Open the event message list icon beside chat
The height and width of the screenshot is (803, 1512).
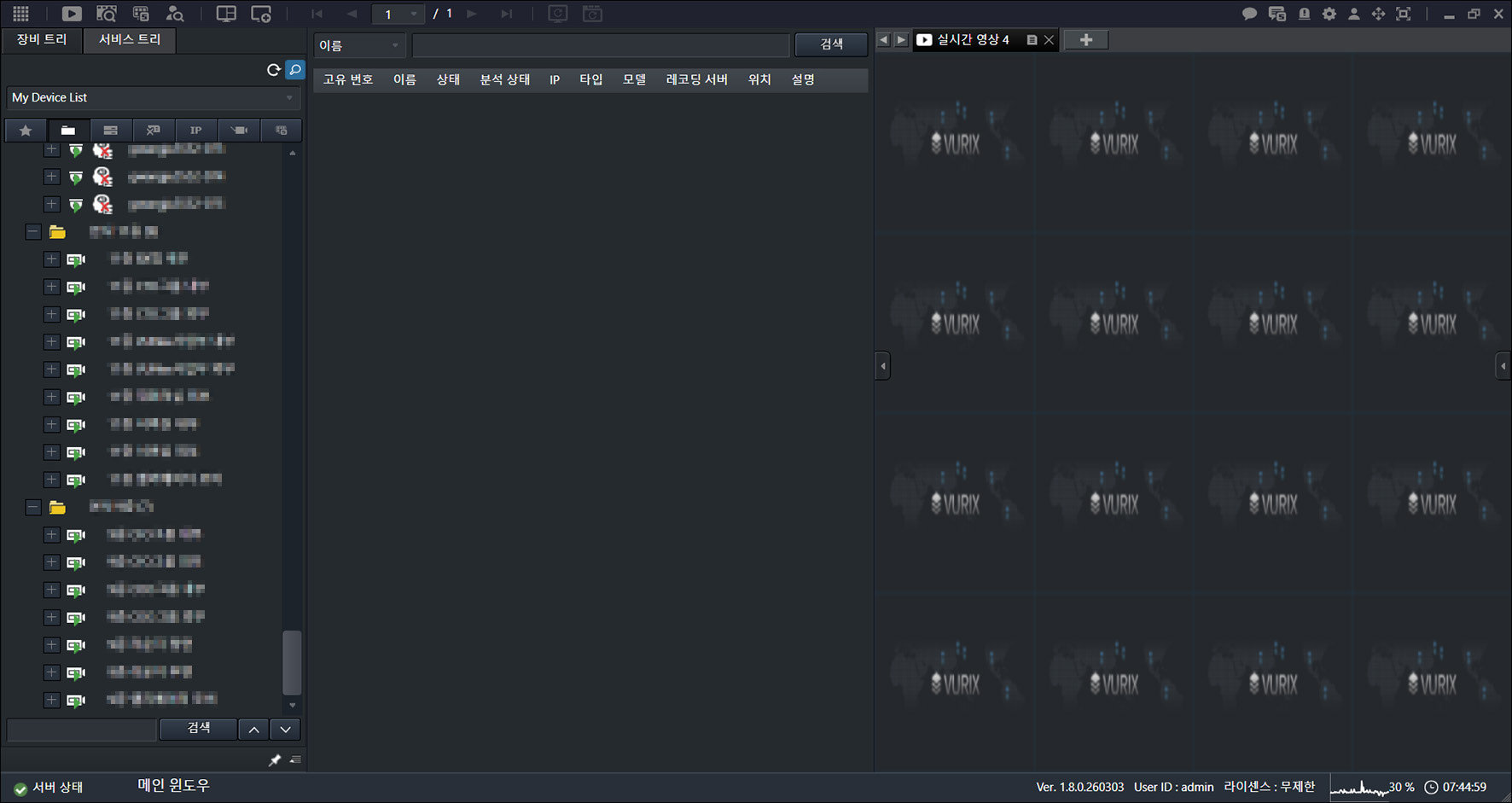[x=1276, y=14]
